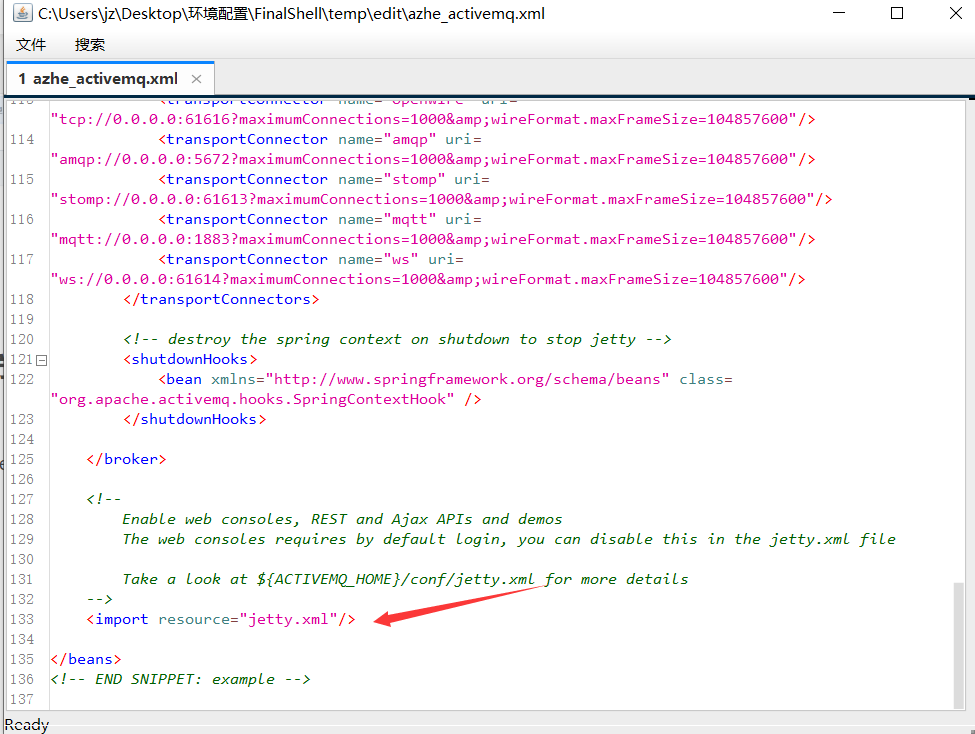
Task: Click line number 121 in the gutter
Action: point(22,359)
